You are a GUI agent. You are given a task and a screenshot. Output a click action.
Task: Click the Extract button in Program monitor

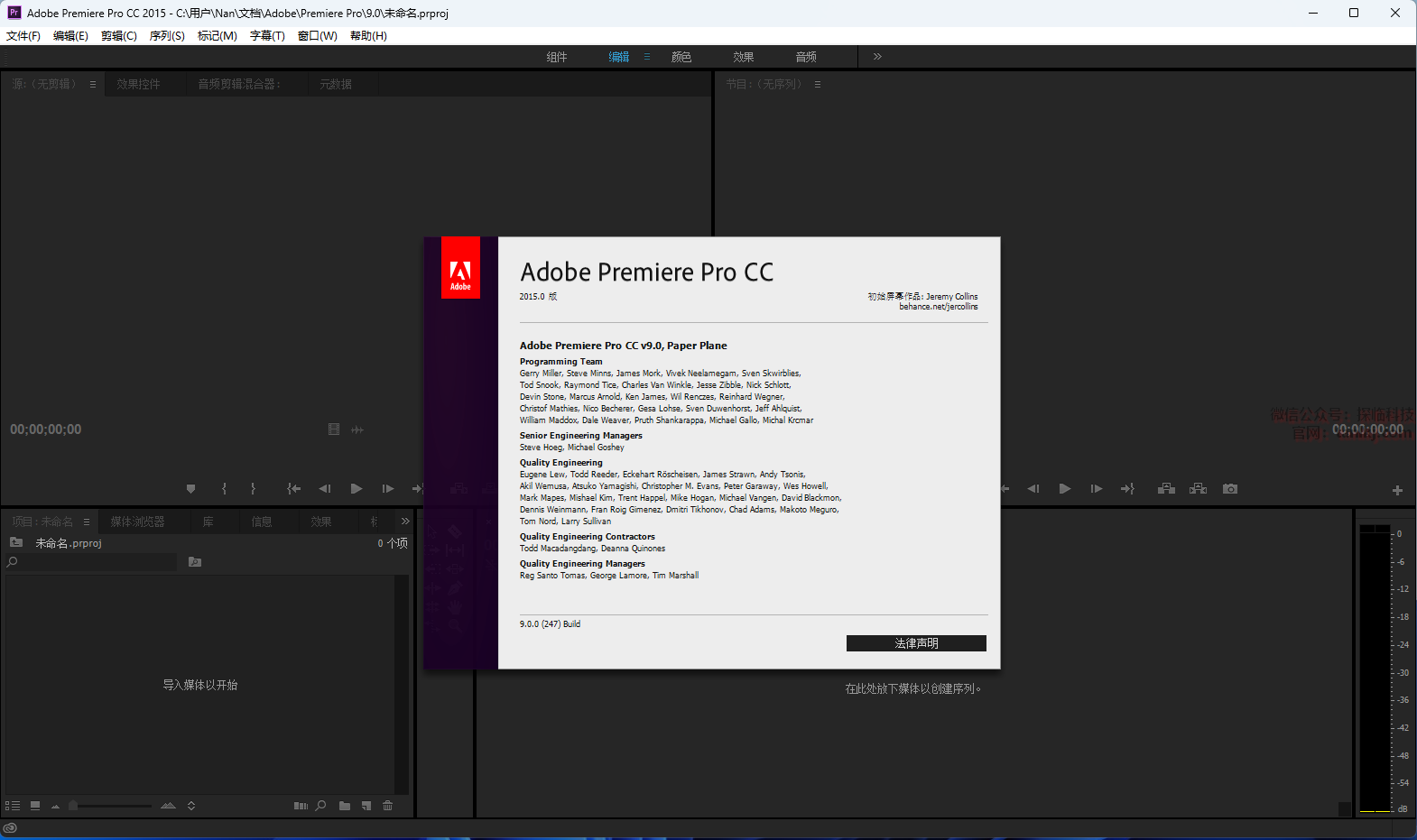[1198, 489]
